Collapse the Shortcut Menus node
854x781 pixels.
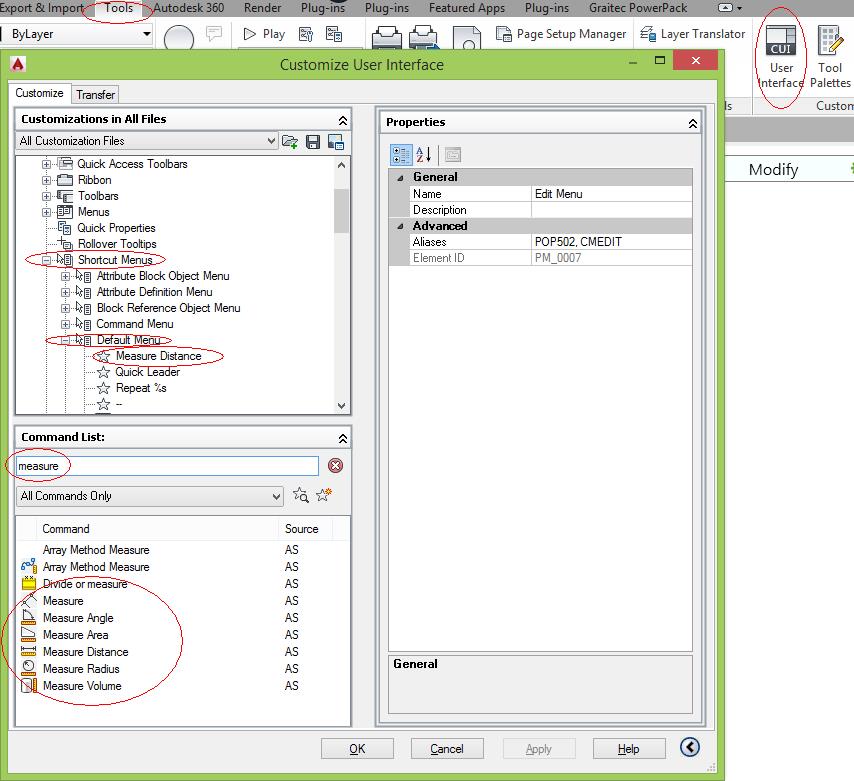[46, 260]
